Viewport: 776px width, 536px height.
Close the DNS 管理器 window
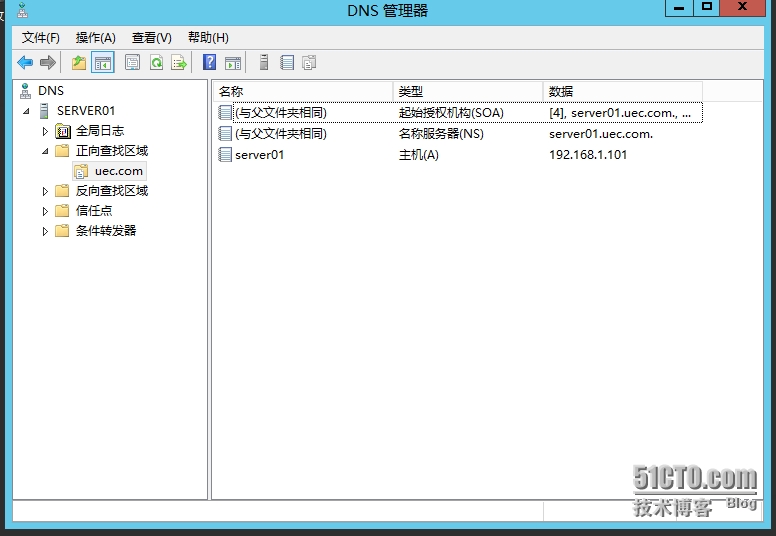742,7
